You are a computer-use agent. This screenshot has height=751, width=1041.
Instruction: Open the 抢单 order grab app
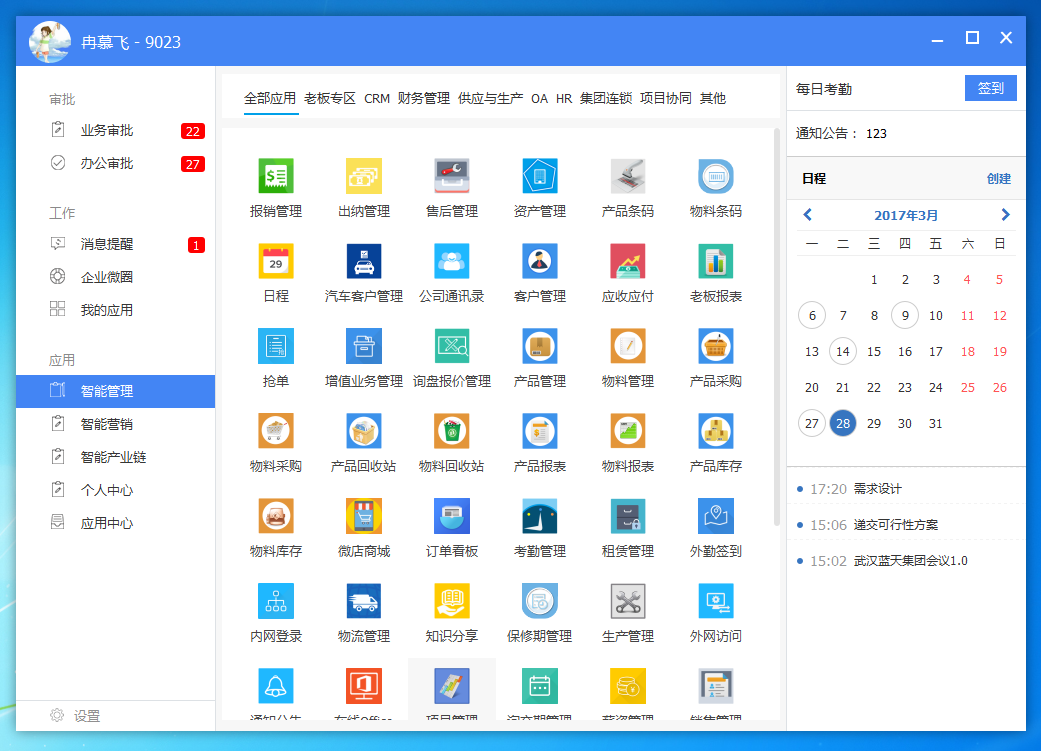(x=276, y=347)
